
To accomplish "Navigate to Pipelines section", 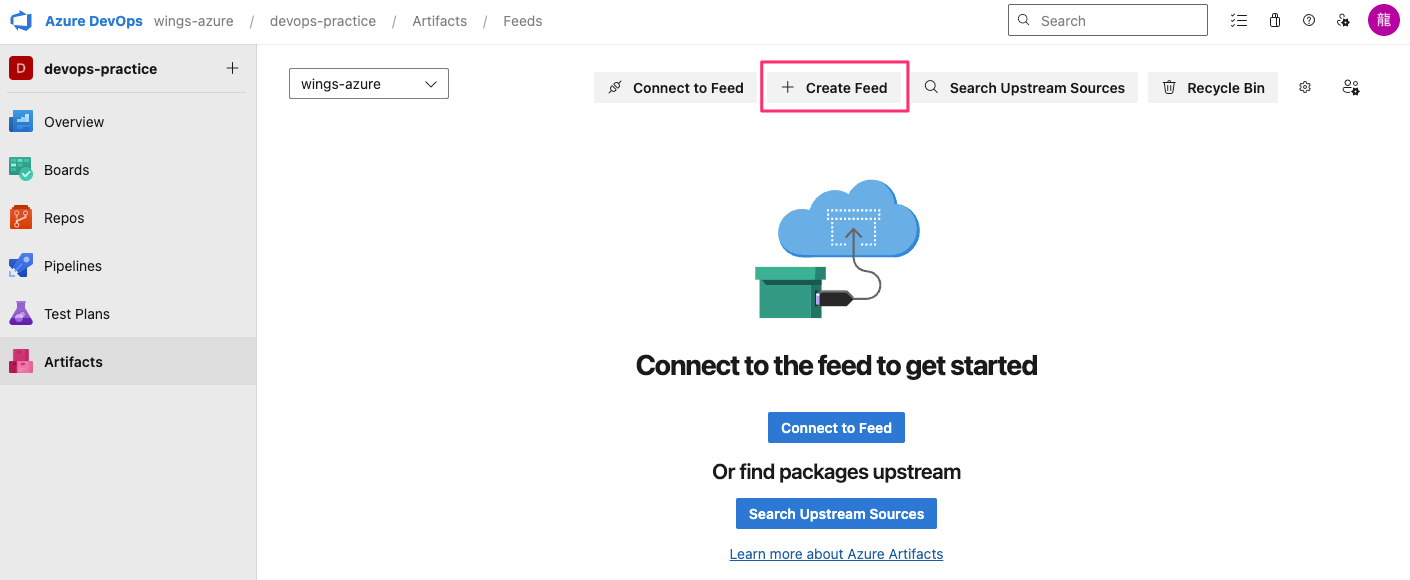I will (73, 266).
